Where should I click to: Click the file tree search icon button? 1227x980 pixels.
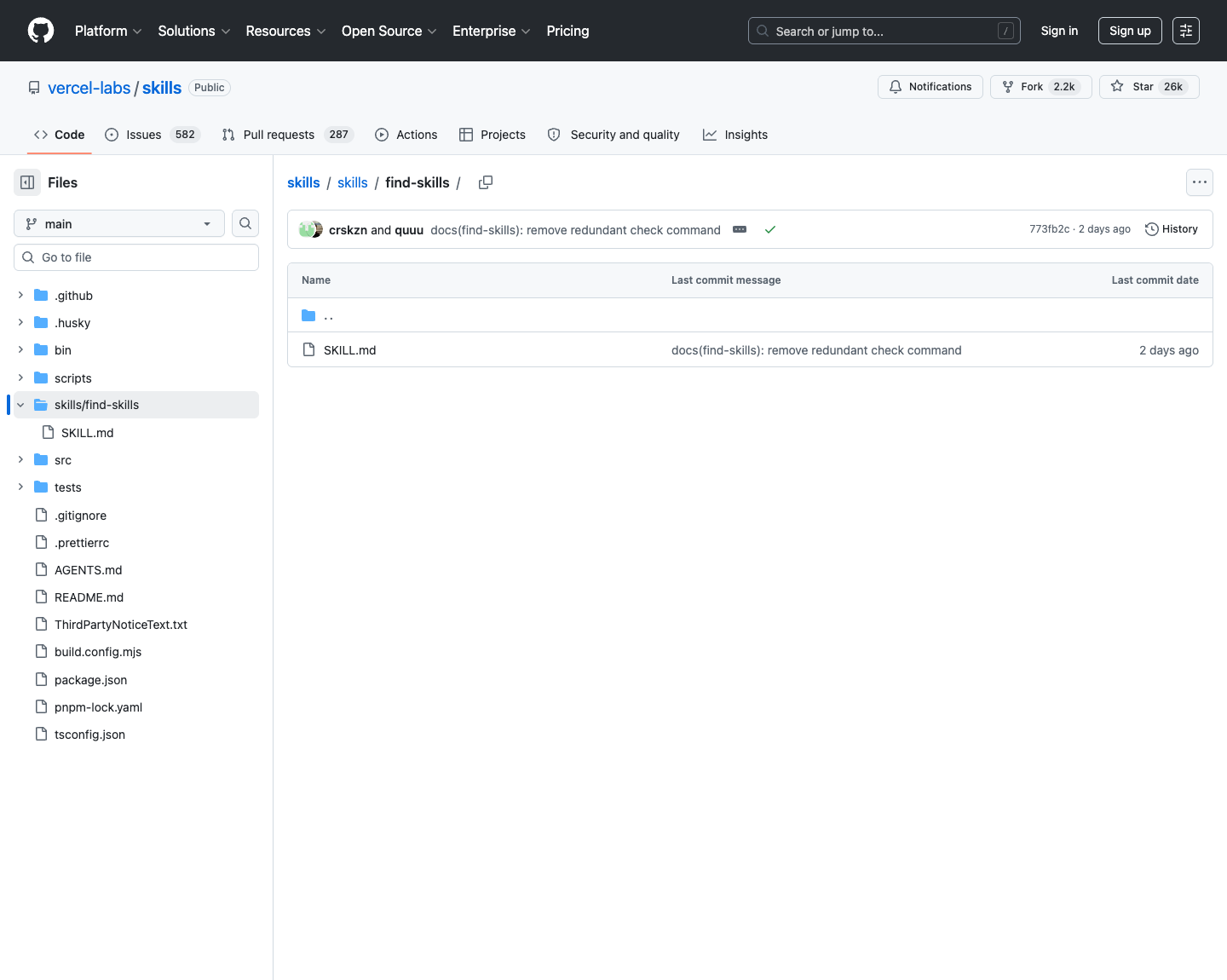click(245, 223)
